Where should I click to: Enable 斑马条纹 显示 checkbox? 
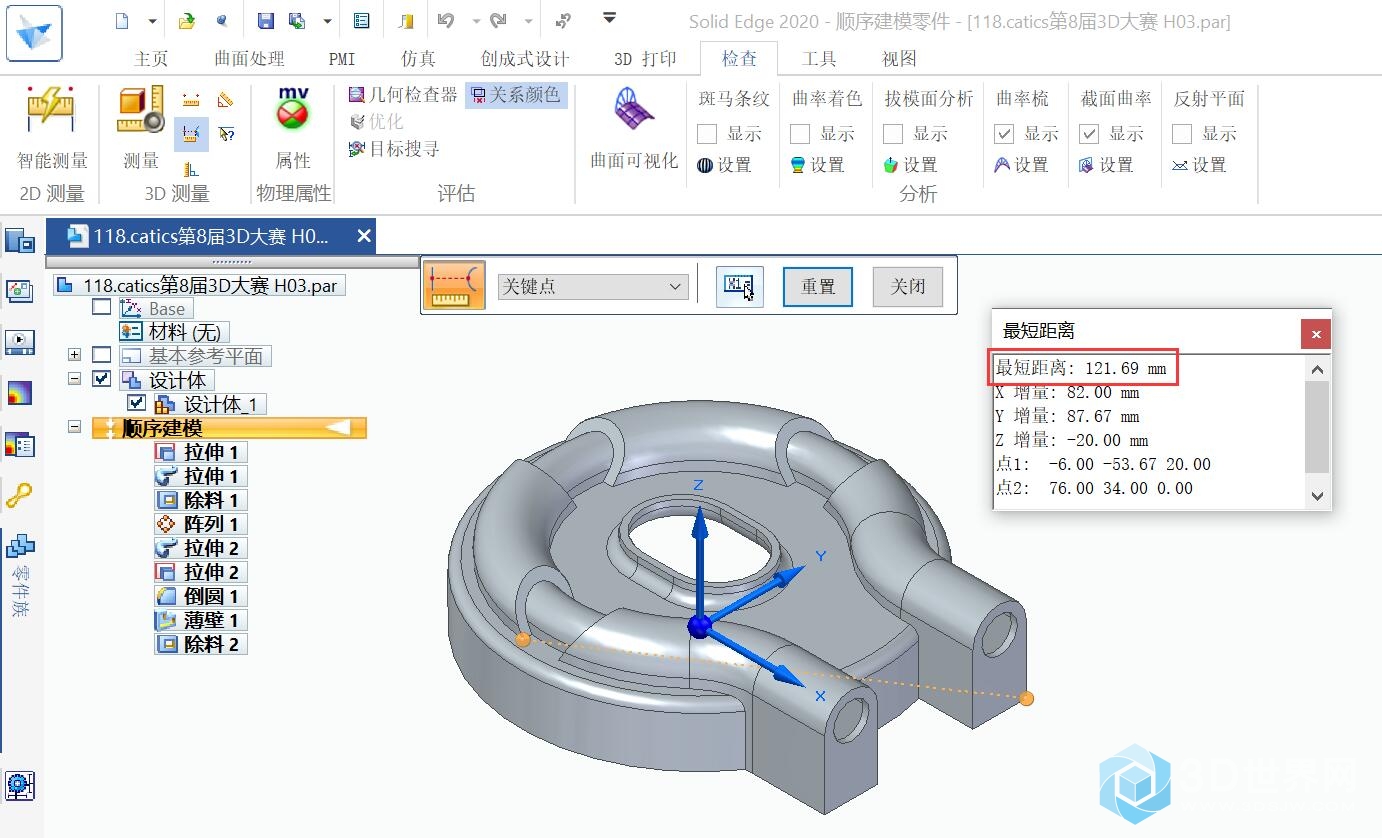[707, 134]
